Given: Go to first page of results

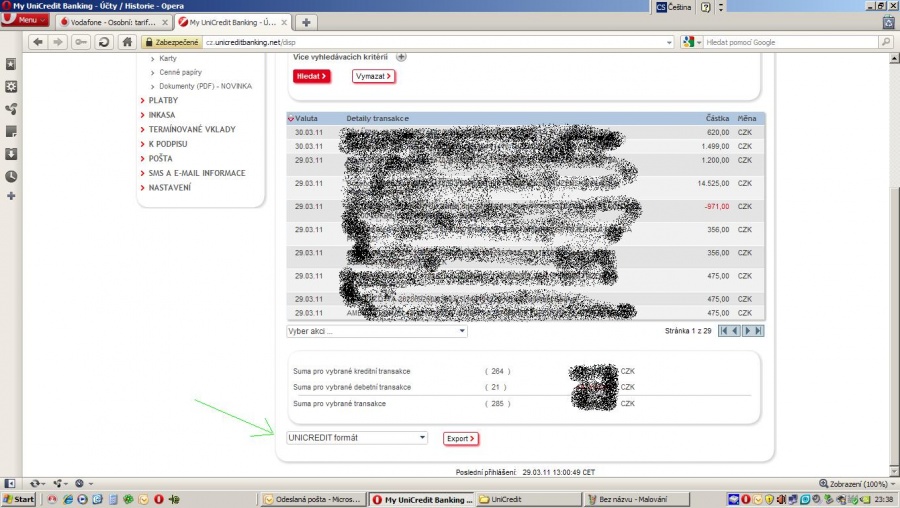Looking at the screenshot, I should 724,331.
